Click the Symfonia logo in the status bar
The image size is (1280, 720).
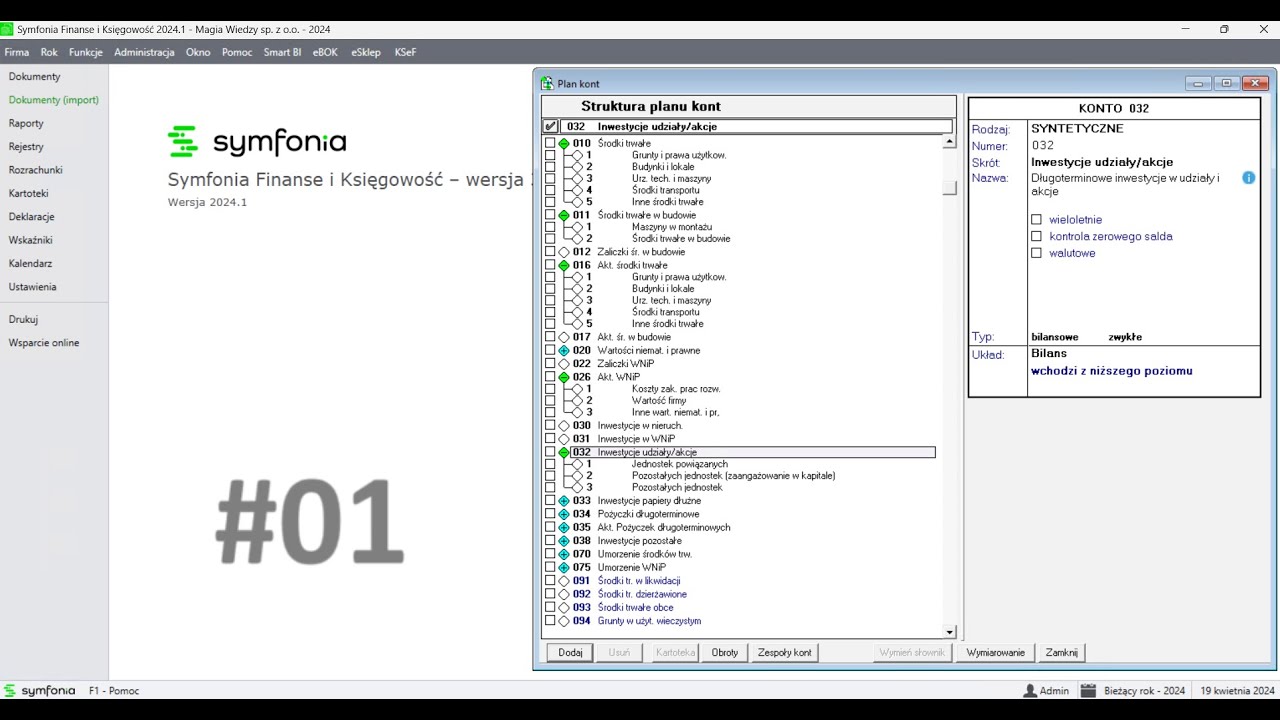pyautogui.click(x=39, y=691)
